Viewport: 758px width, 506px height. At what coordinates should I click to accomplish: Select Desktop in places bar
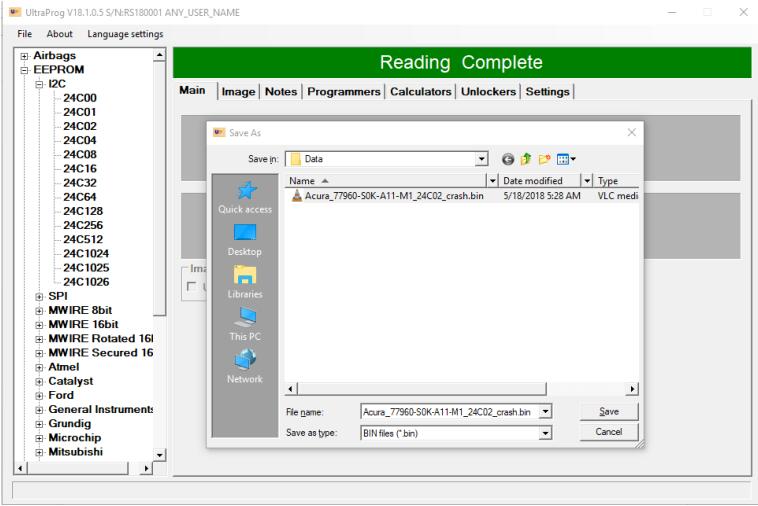coord(245,240)
